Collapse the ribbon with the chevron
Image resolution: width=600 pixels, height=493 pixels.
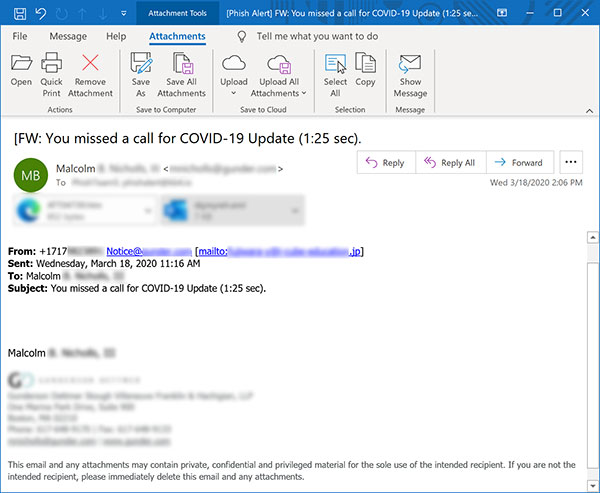(589, 111)
